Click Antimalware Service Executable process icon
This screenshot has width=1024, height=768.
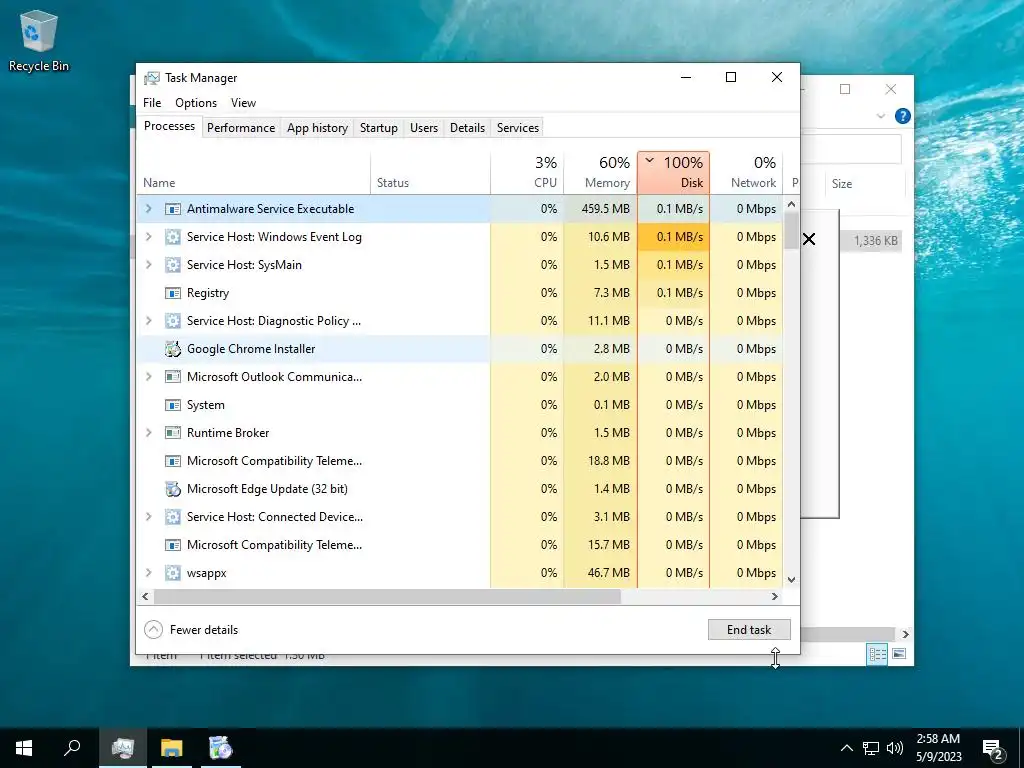coord(172,209)
